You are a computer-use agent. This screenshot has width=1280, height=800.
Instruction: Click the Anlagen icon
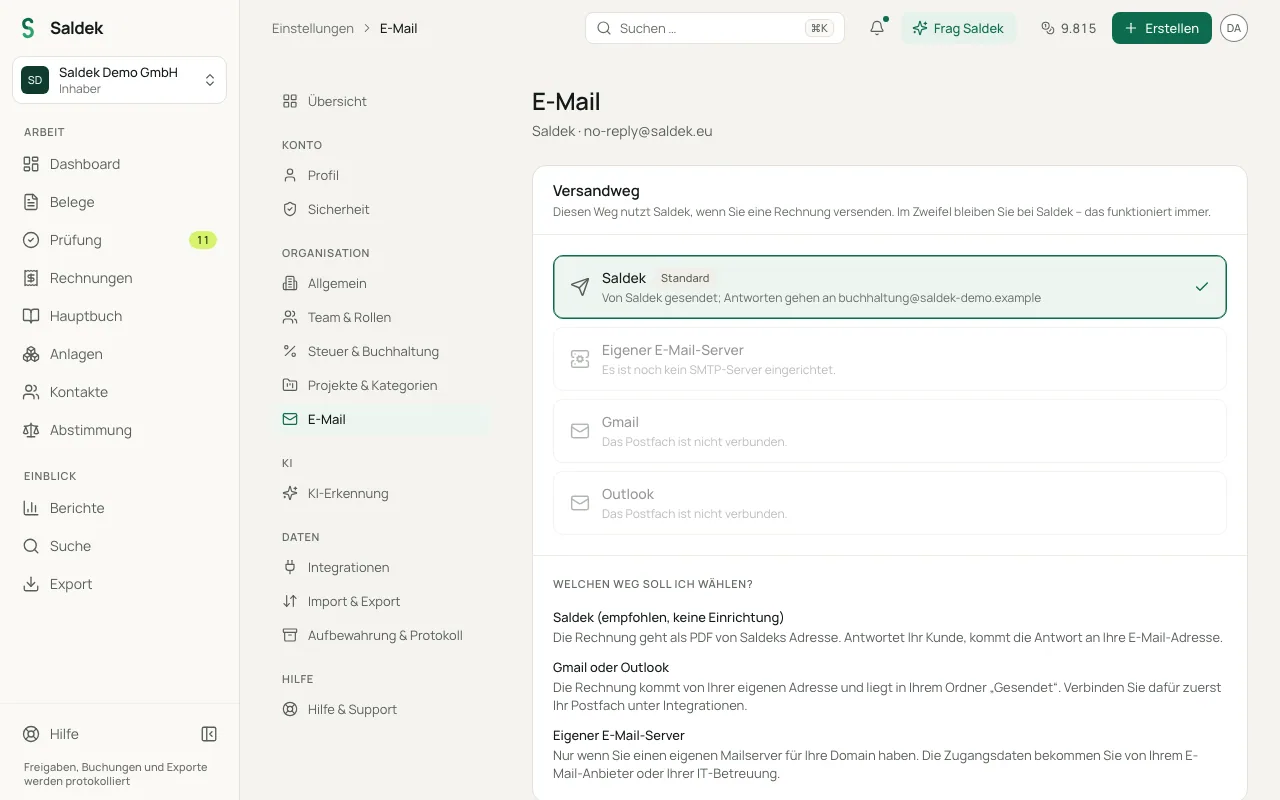point(31,354)
